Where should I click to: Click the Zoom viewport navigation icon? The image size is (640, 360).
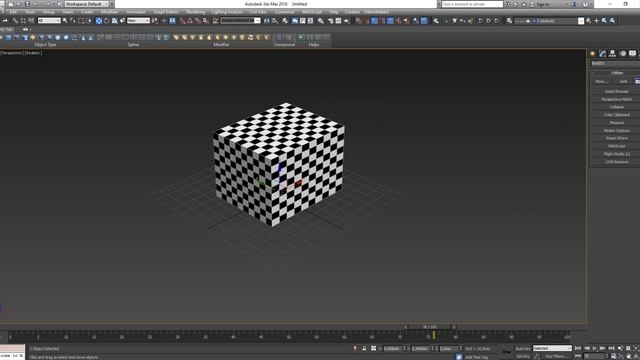coord(620,348)
